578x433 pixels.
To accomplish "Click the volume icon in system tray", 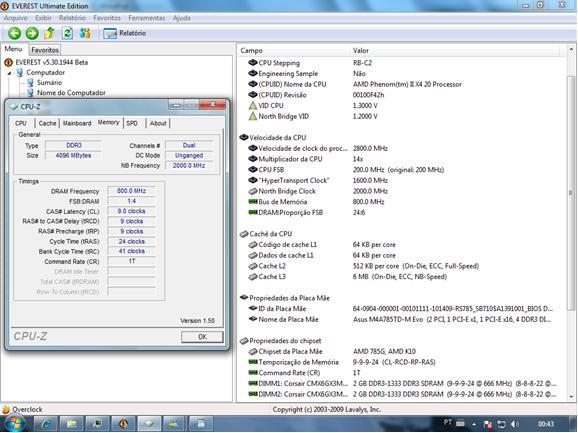I will coord(515,424).
